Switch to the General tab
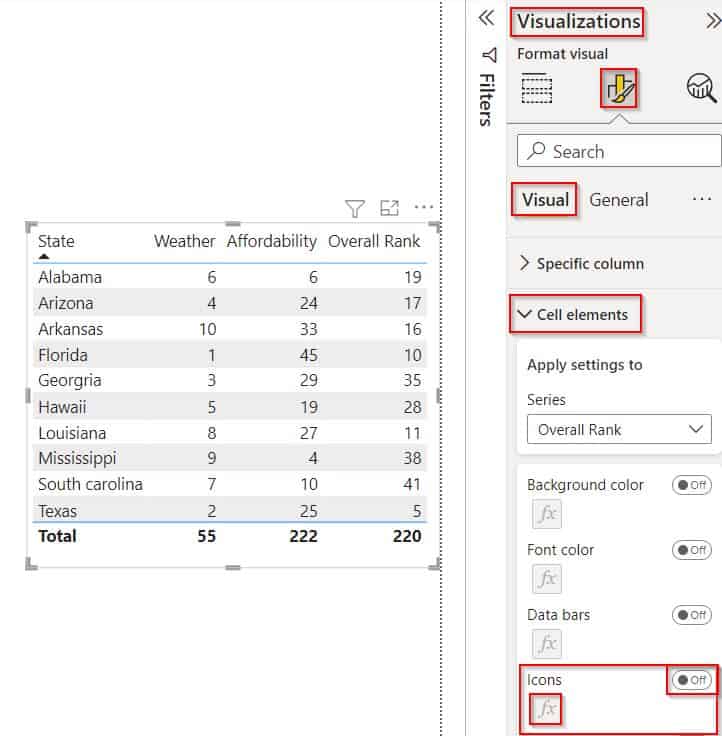 pos(619,199)
